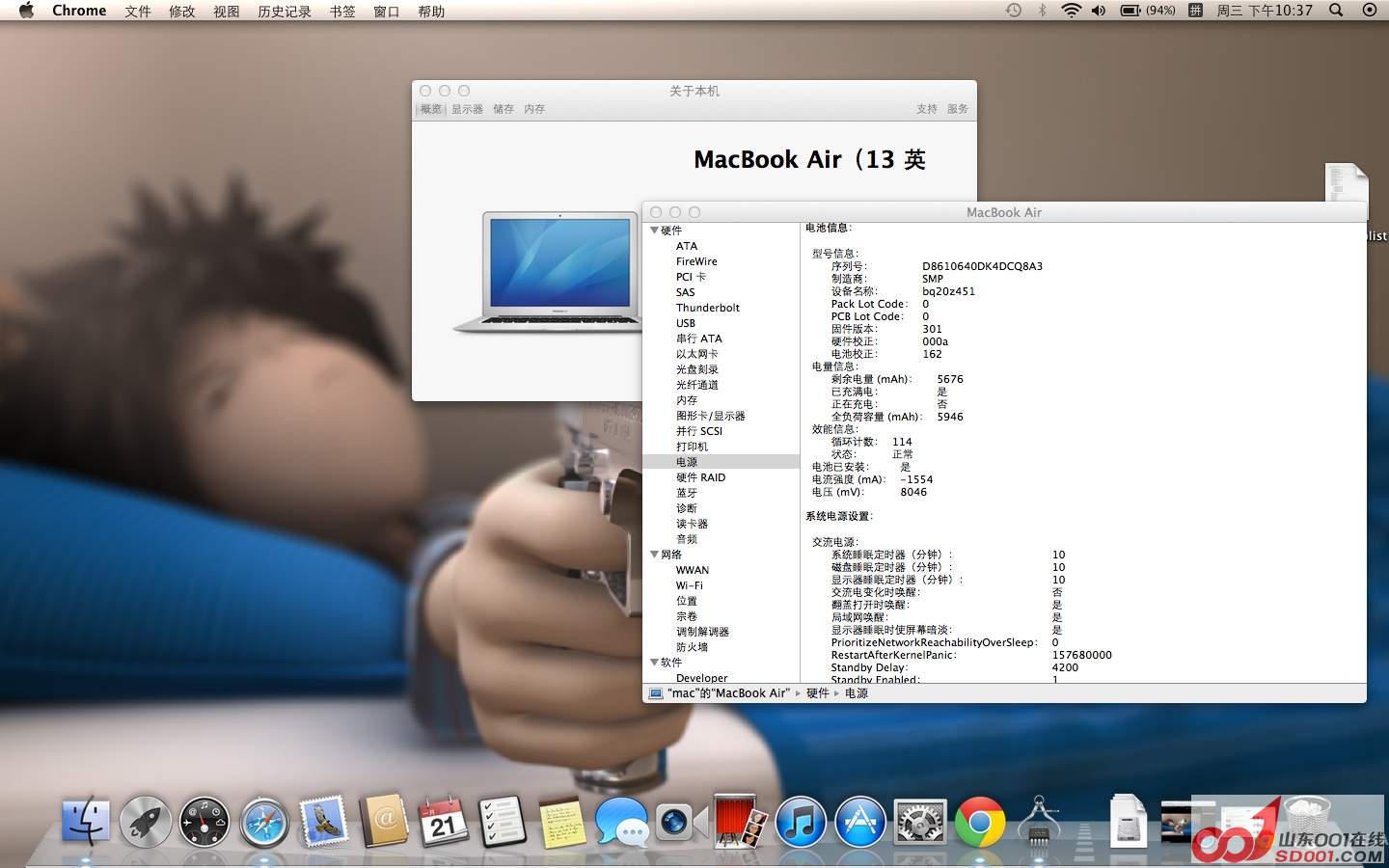This screenshot has width=1389, height=868.
Task: Open 服务 in 关于本机 window toolbar
Action: [958, 109]
